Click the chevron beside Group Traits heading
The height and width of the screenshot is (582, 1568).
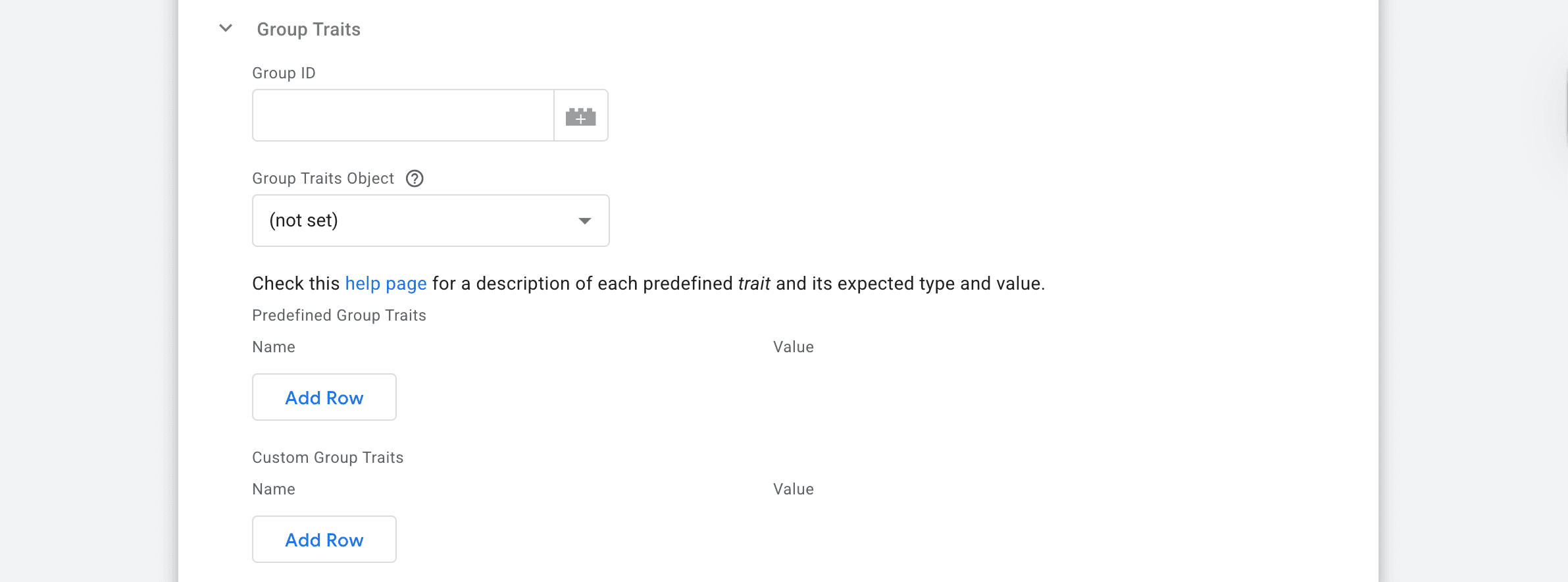[226, 28]
